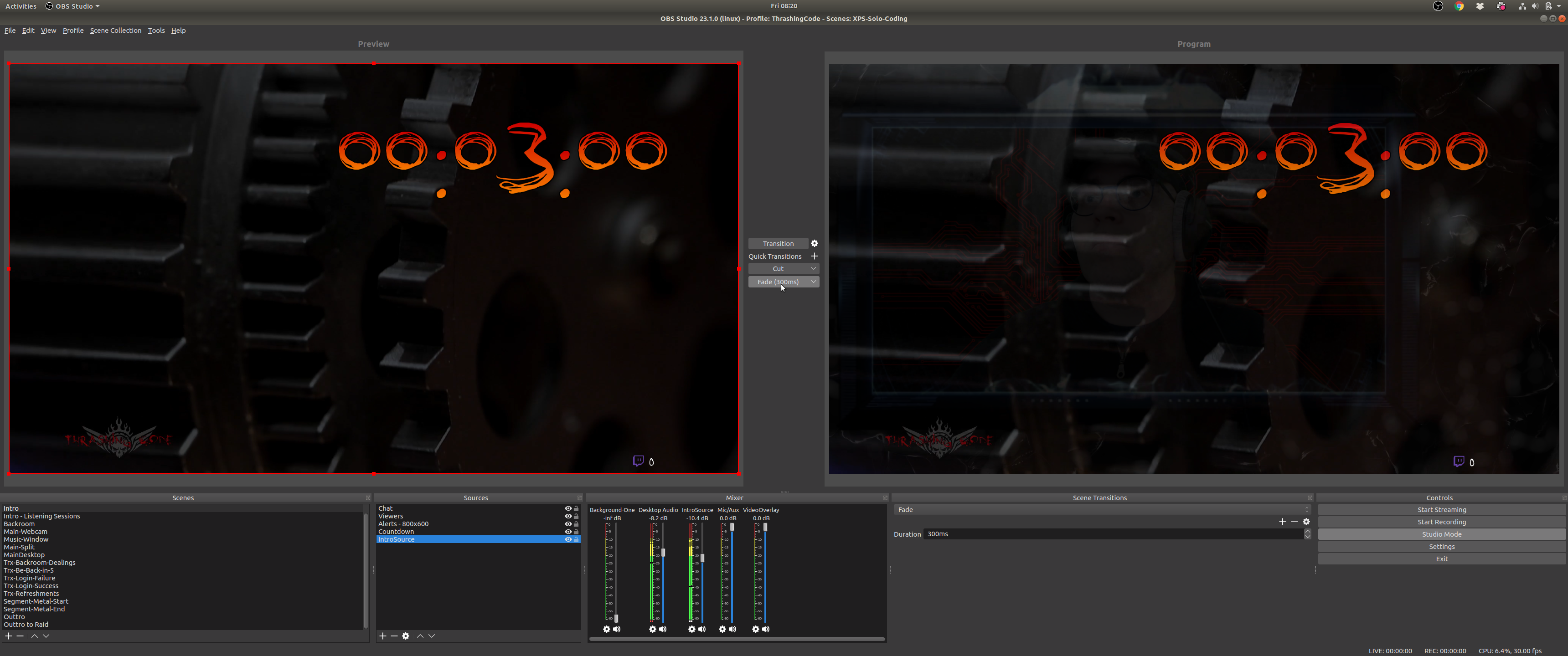1568x656 pixels.
Task: Move selected scene down
Action: 46,636
